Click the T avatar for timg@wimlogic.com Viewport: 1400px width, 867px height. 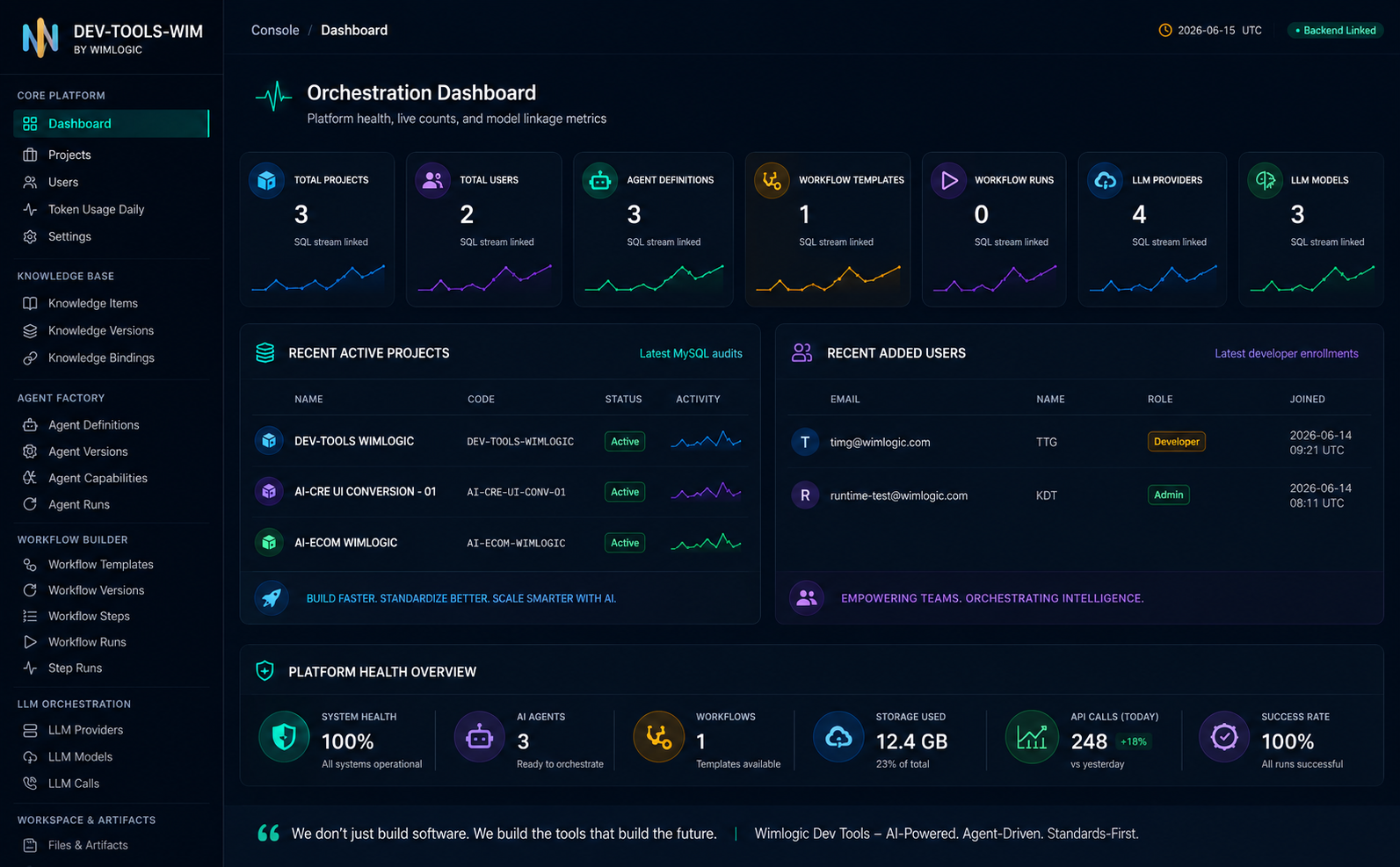(x=805, y=442)
